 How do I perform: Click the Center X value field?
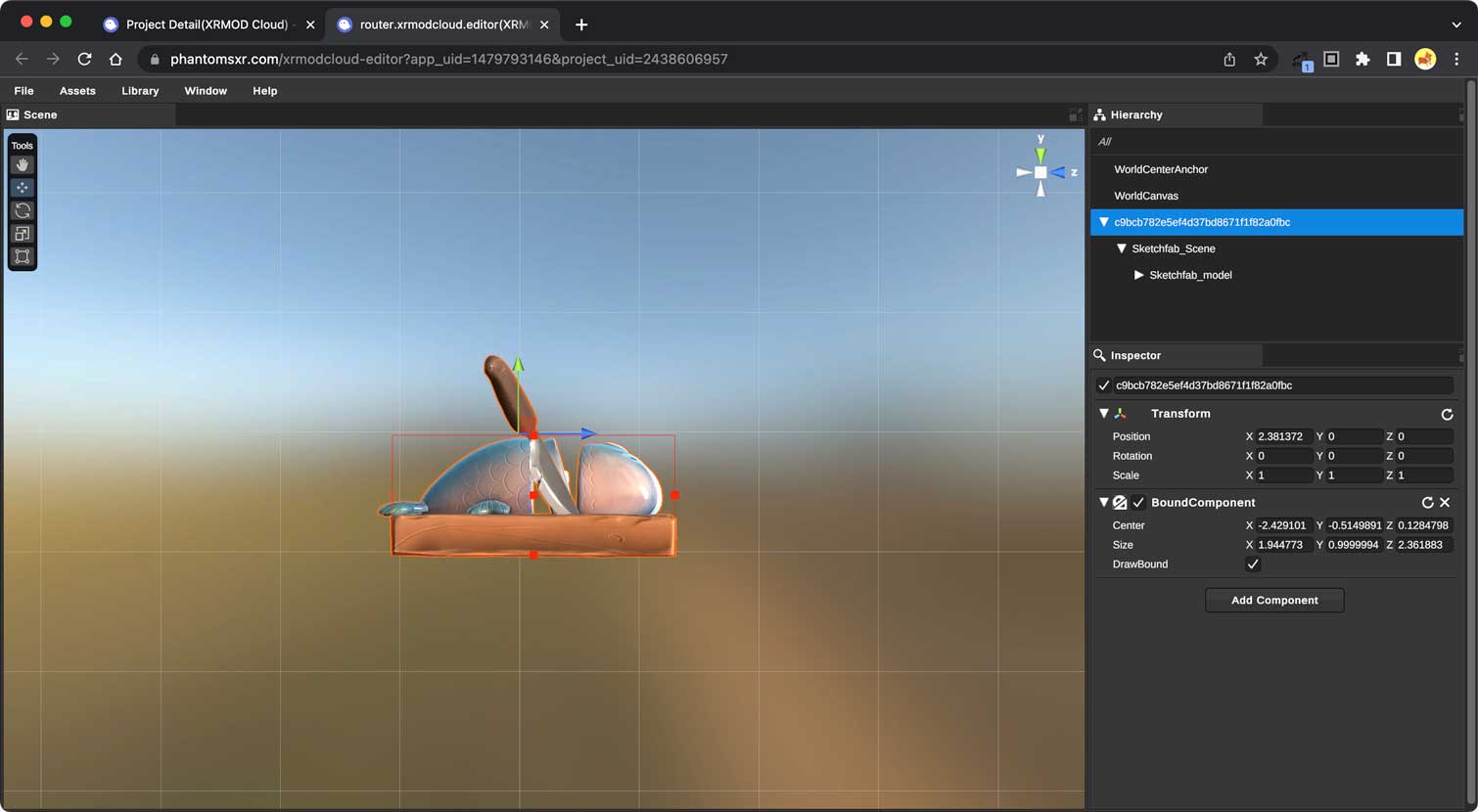point(1284,525)
